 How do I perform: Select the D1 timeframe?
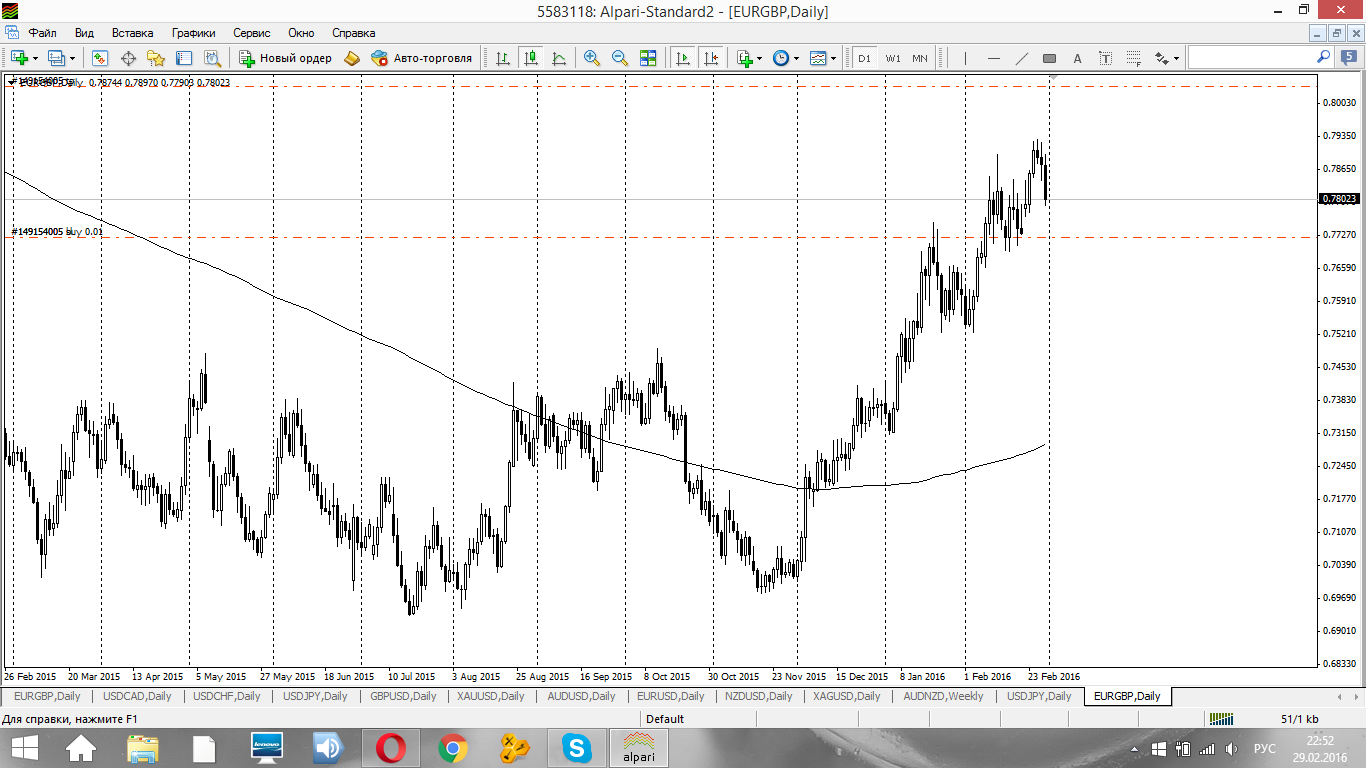tap(864, 58)
